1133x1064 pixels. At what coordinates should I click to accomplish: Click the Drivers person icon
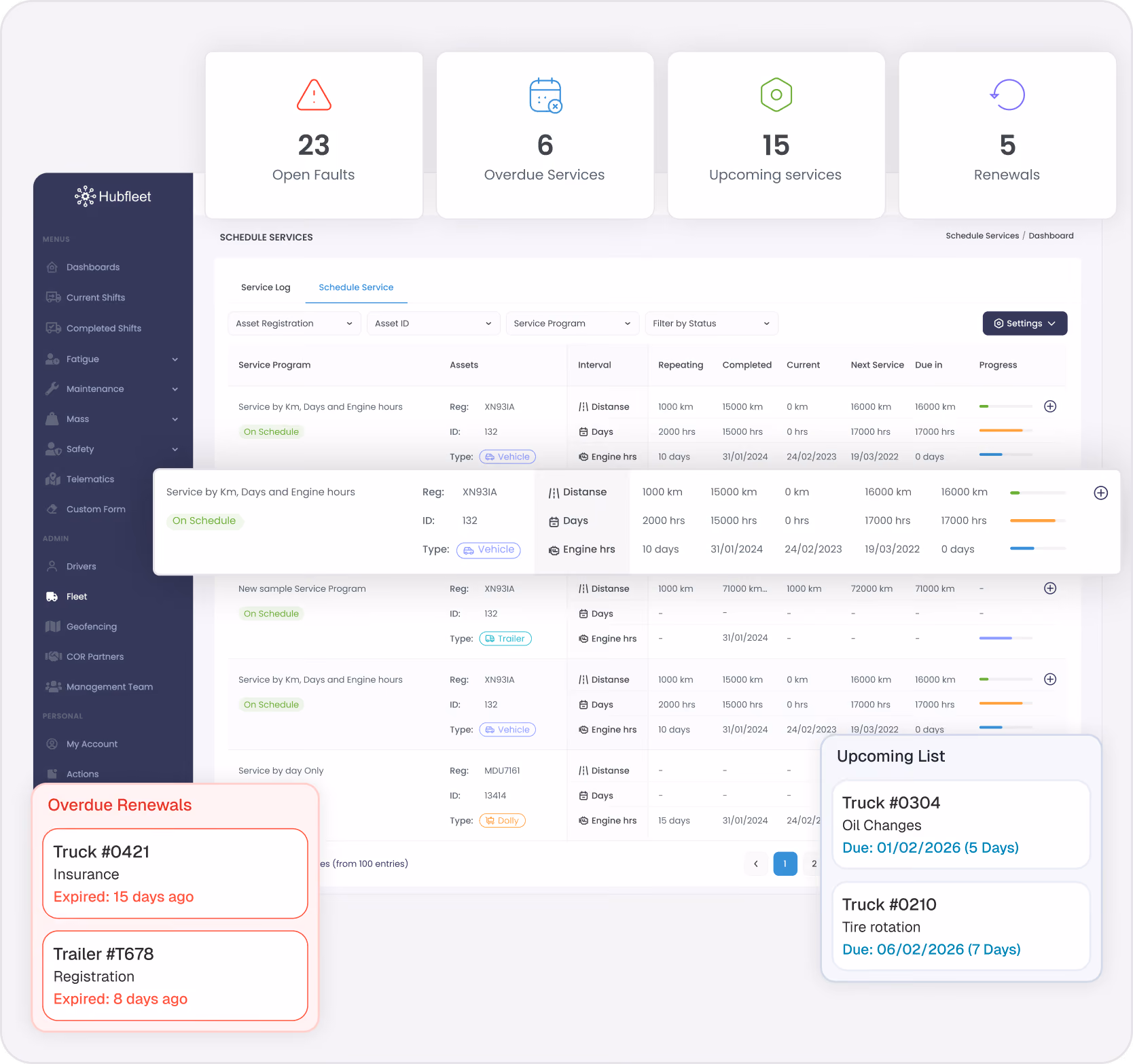tap(52, 566)
